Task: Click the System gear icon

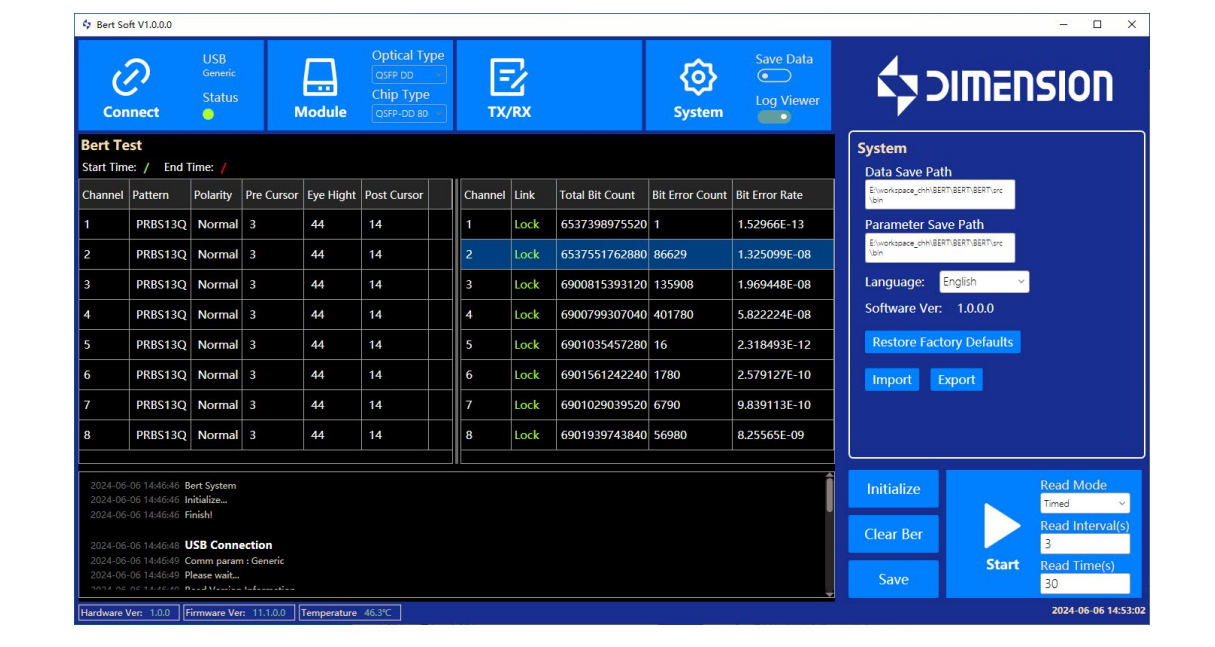Action: (697, 77)
